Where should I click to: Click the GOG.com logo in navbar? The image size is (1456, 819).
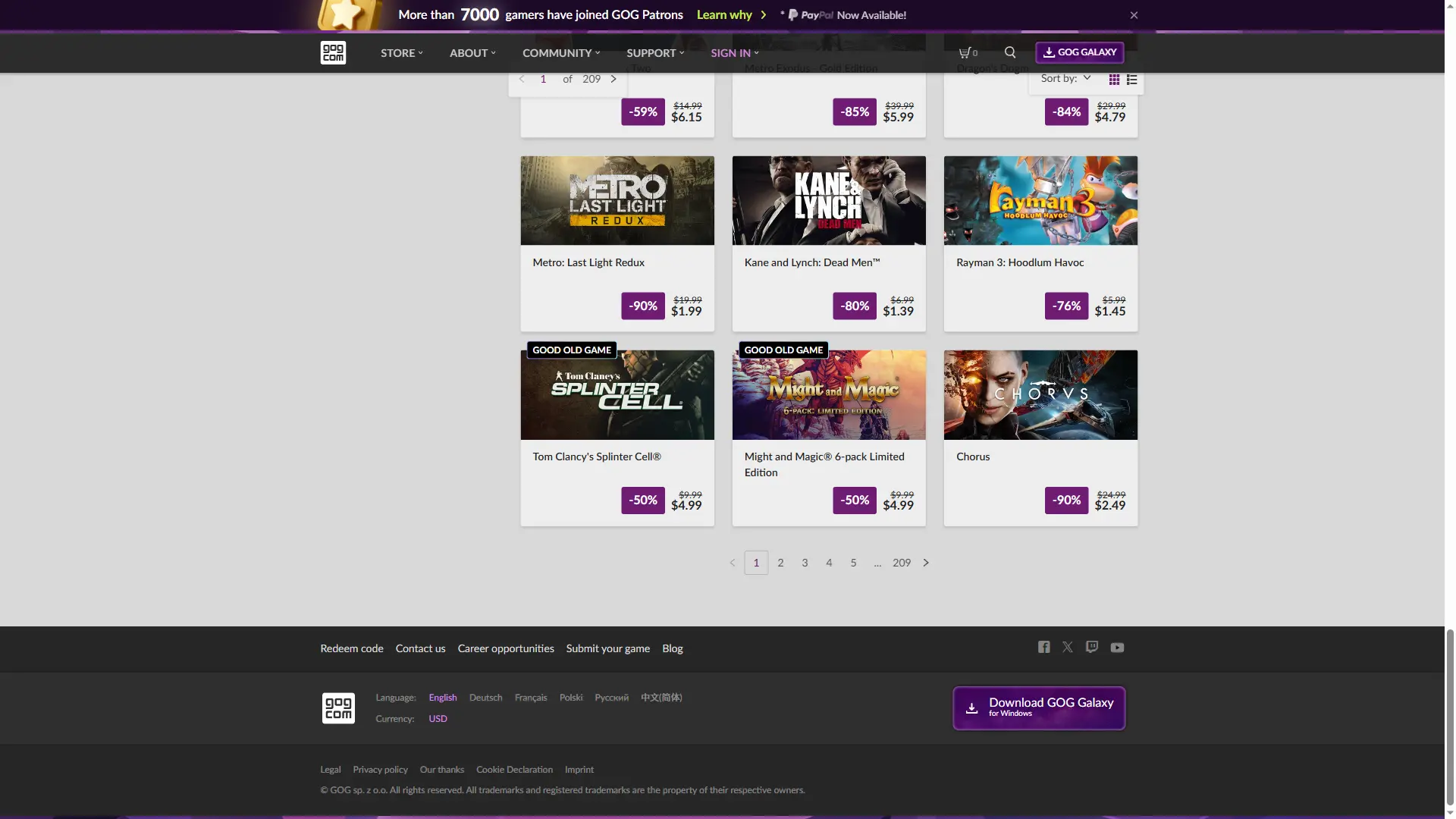(x=333, y=52)
